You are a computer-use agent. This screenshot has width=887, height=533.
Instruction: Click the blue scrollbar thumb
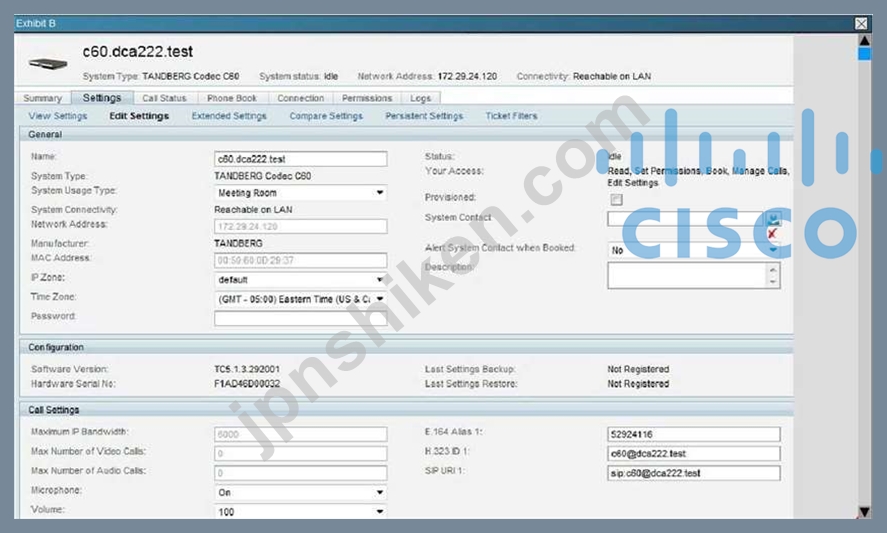[x=864, y=54]
